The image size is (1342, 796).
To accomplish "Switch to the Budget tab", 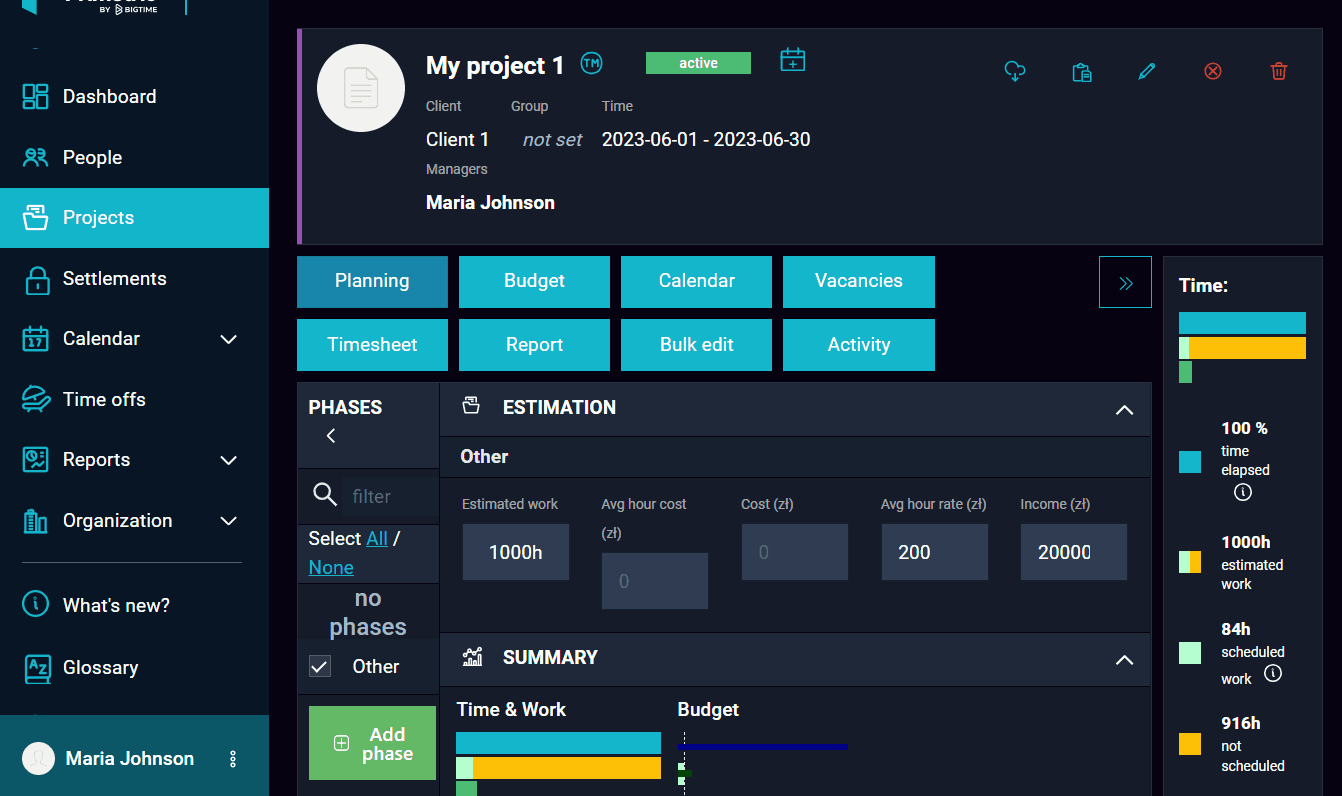I will click(534, 281).
